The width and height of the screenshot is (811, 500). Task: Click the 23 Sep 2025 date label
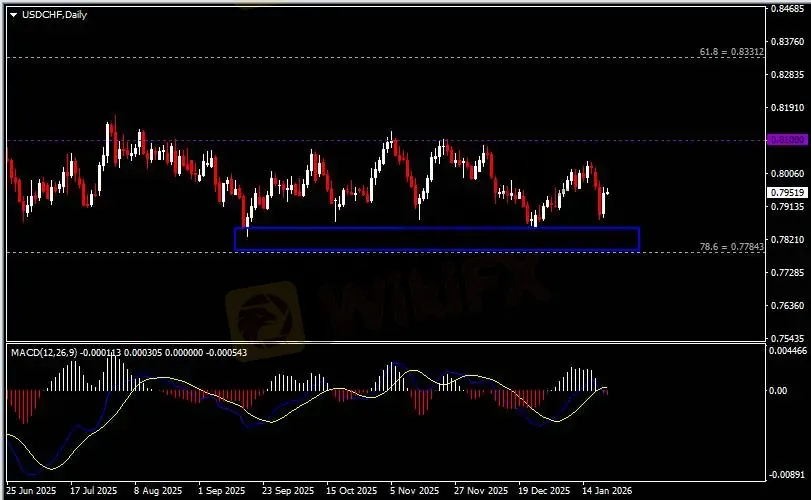[x=288, y=490]
